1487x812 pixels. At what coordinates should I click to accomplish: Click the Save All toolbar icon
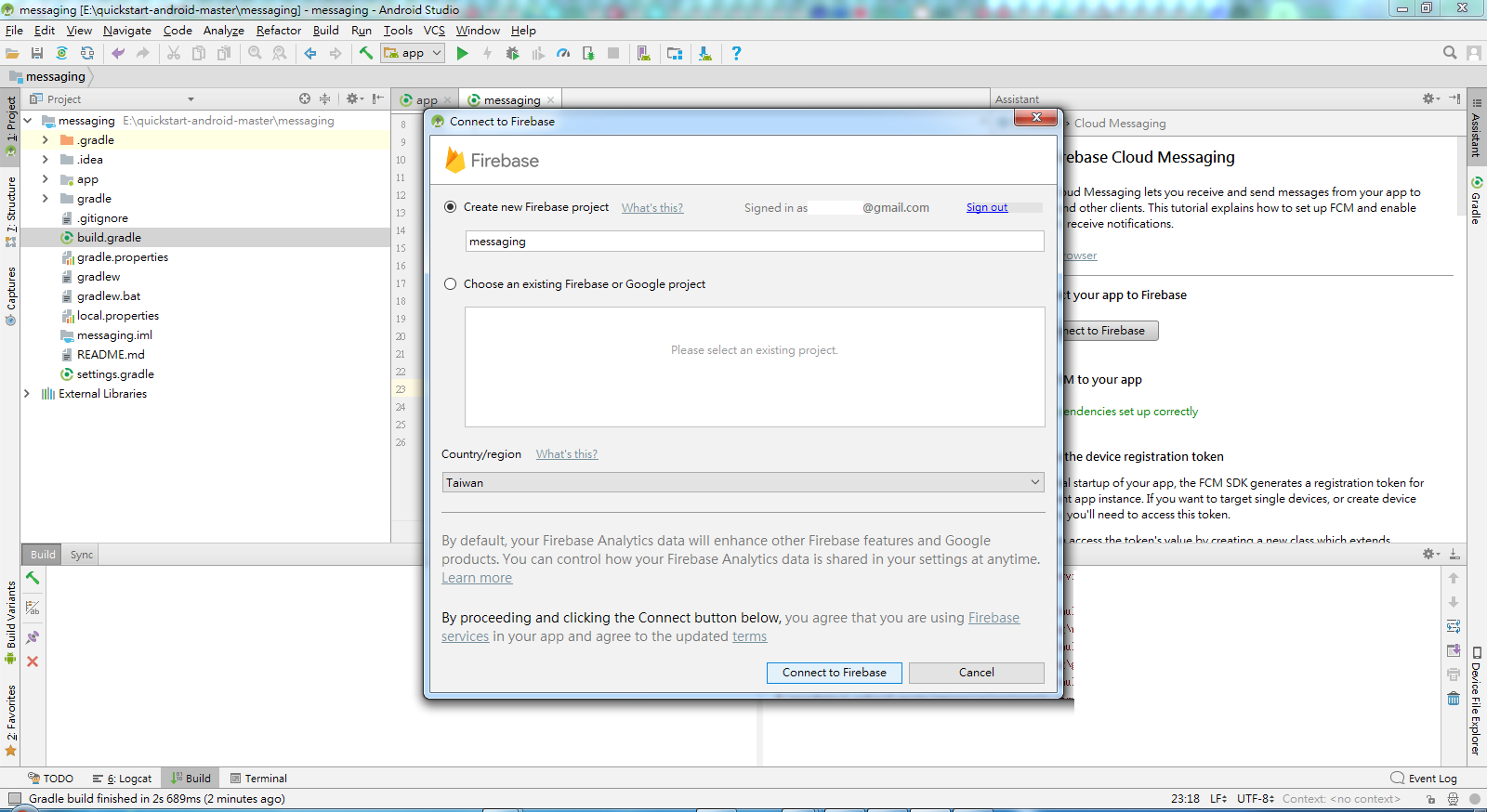click(37, 54)
